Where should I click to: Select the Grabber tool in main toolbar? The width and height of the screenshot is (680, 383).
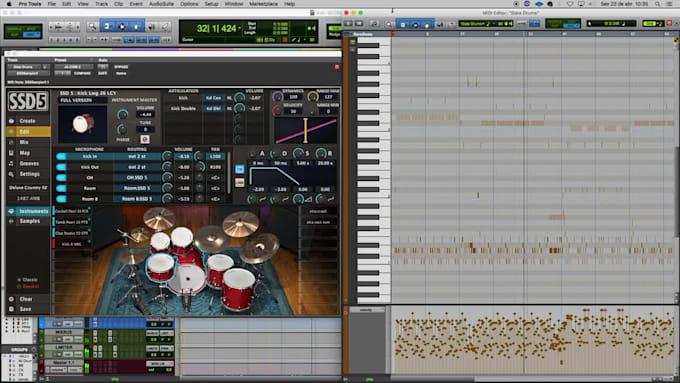tap(136, 27)
